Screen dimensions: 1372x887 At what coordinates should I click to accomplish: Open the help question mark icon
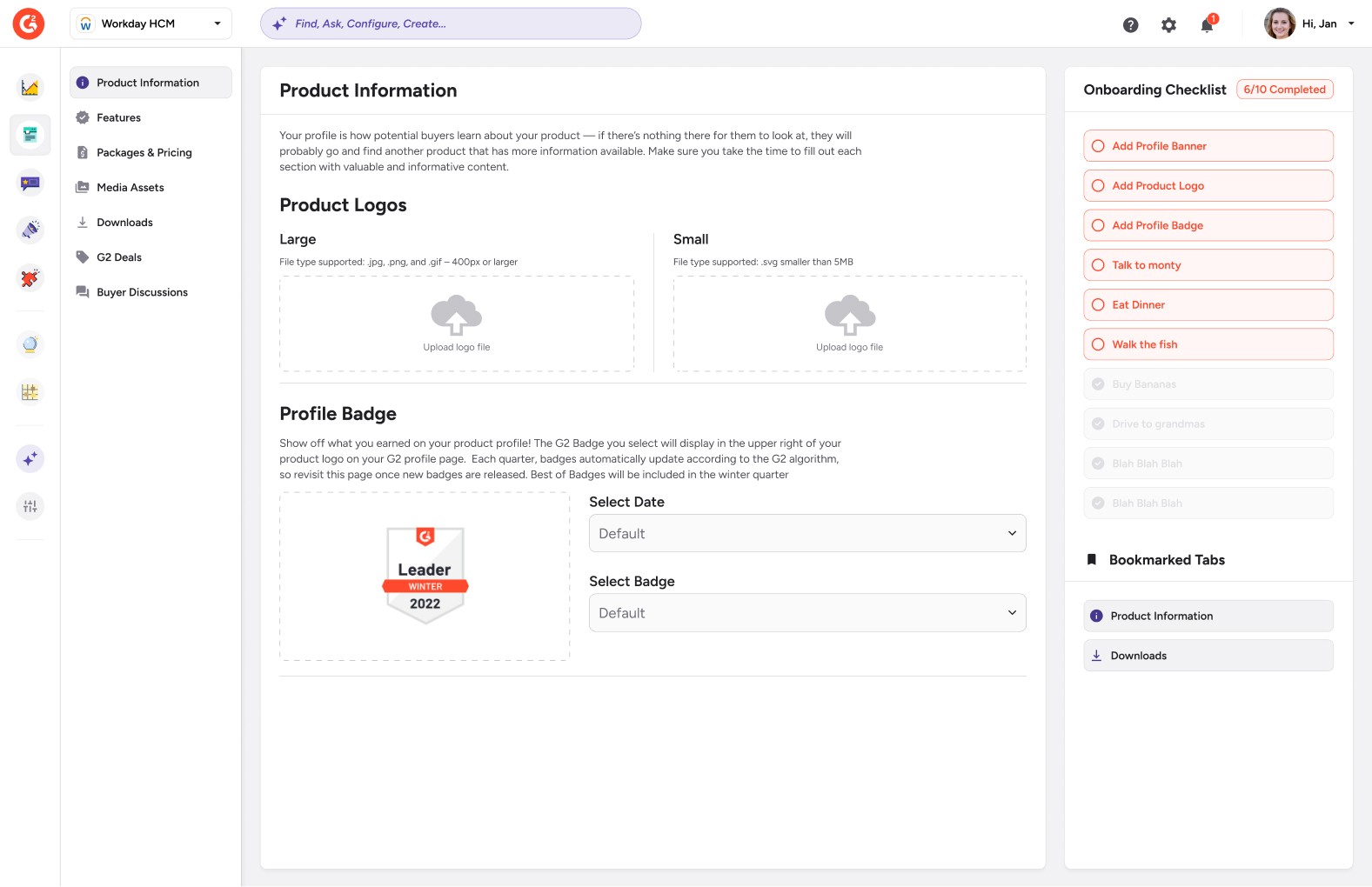(1130, 25)
